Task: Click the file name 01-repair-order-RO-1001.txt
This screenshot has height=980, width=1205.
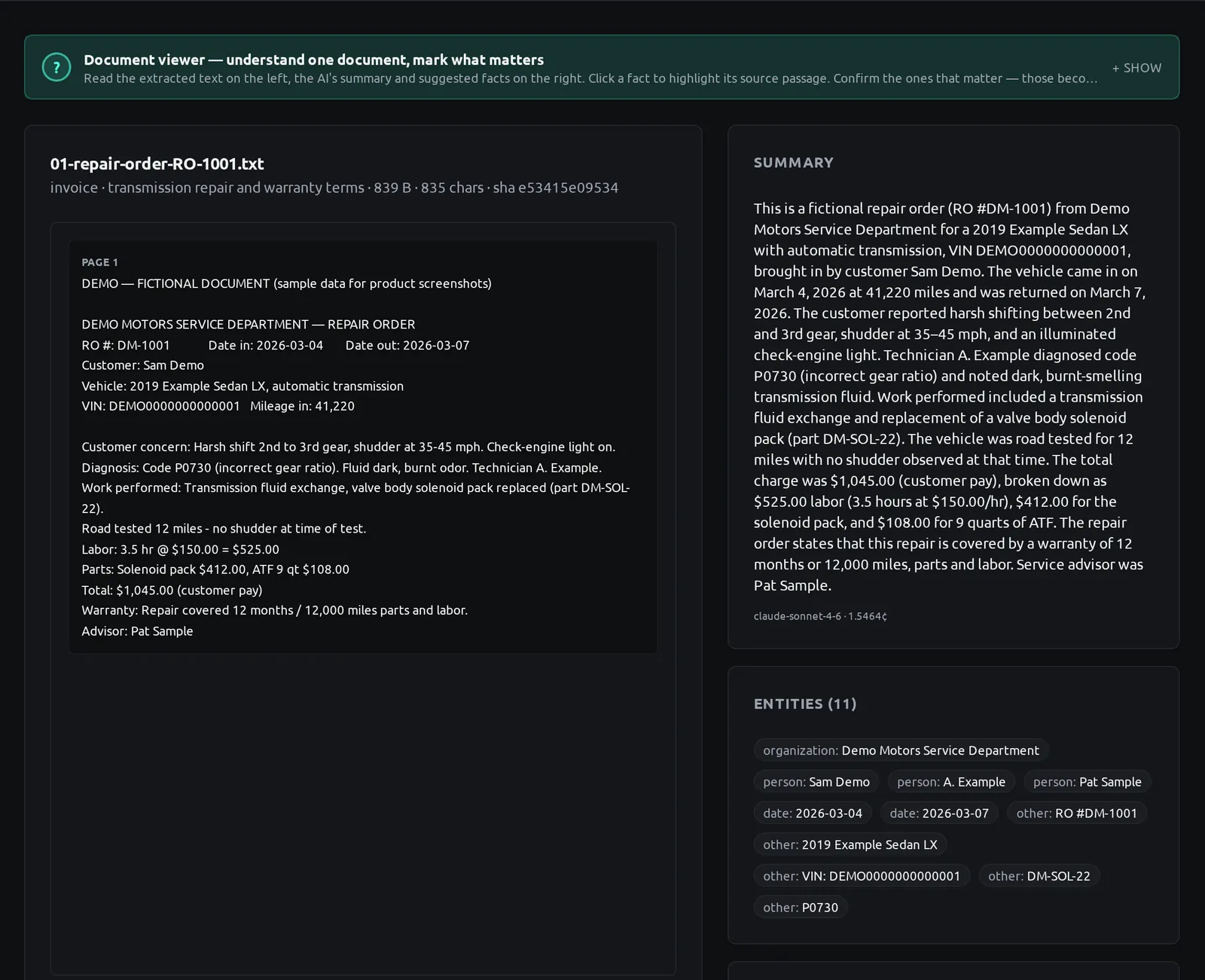Action: pyautogui.click(x=157, y=163)
